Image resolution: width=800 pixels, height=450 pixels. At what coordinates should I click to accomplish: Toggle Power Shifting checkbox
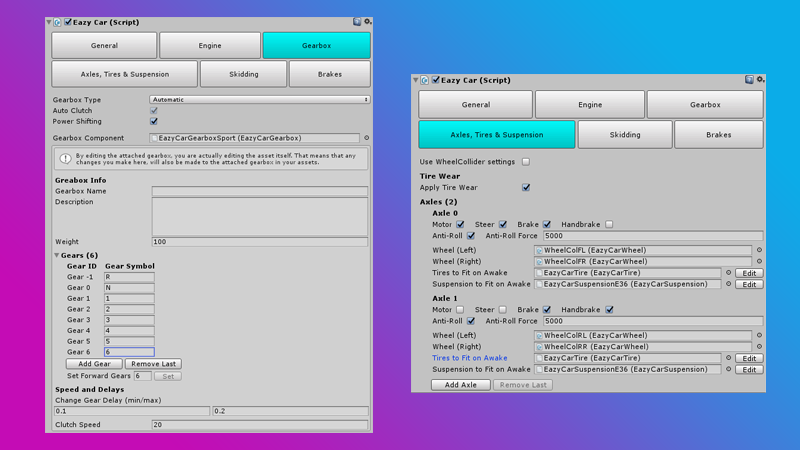click(154, 121)
